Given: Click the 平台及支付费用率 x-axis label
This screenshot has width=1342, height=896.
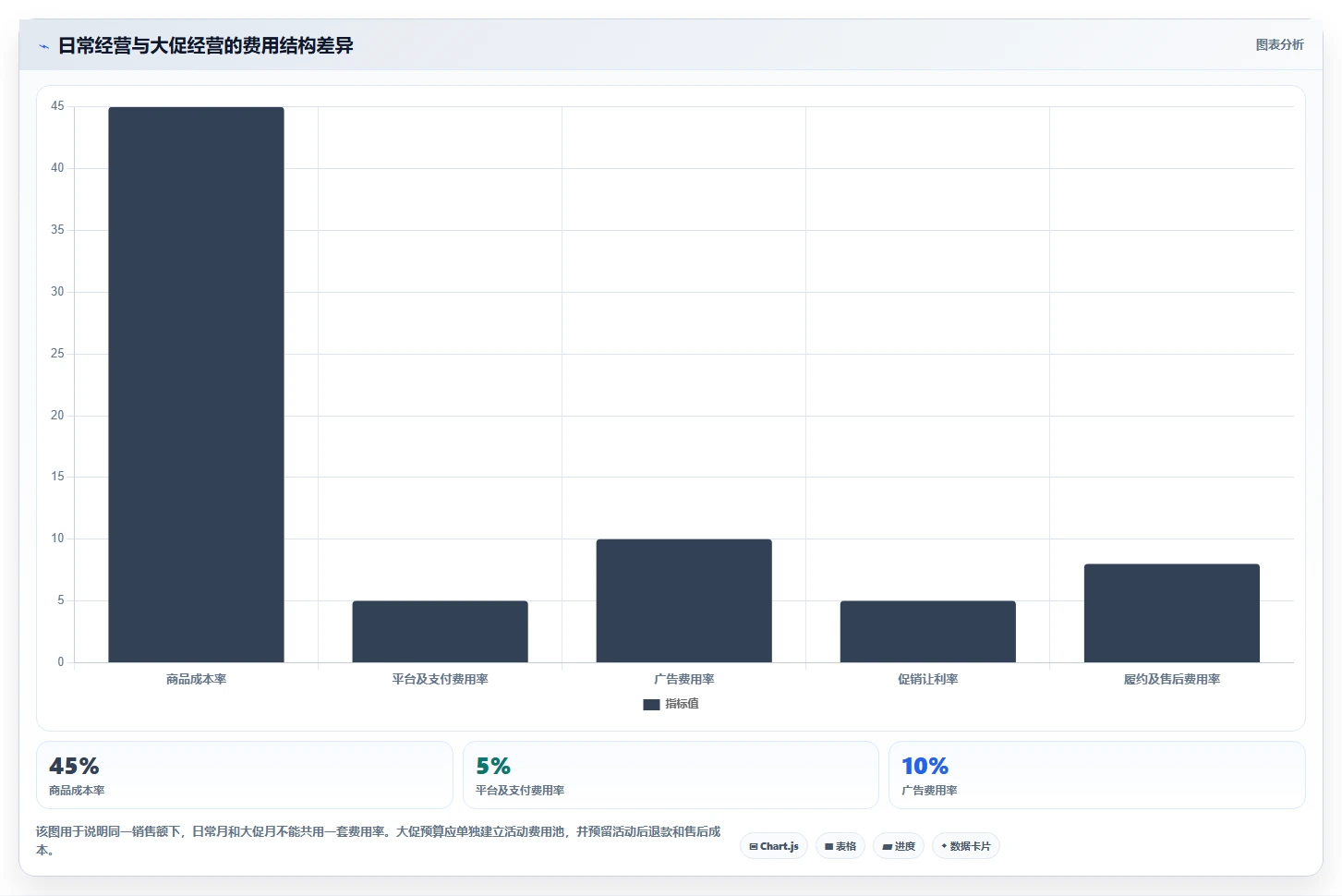Looking at the screenshot, I should tap(440, 679).
